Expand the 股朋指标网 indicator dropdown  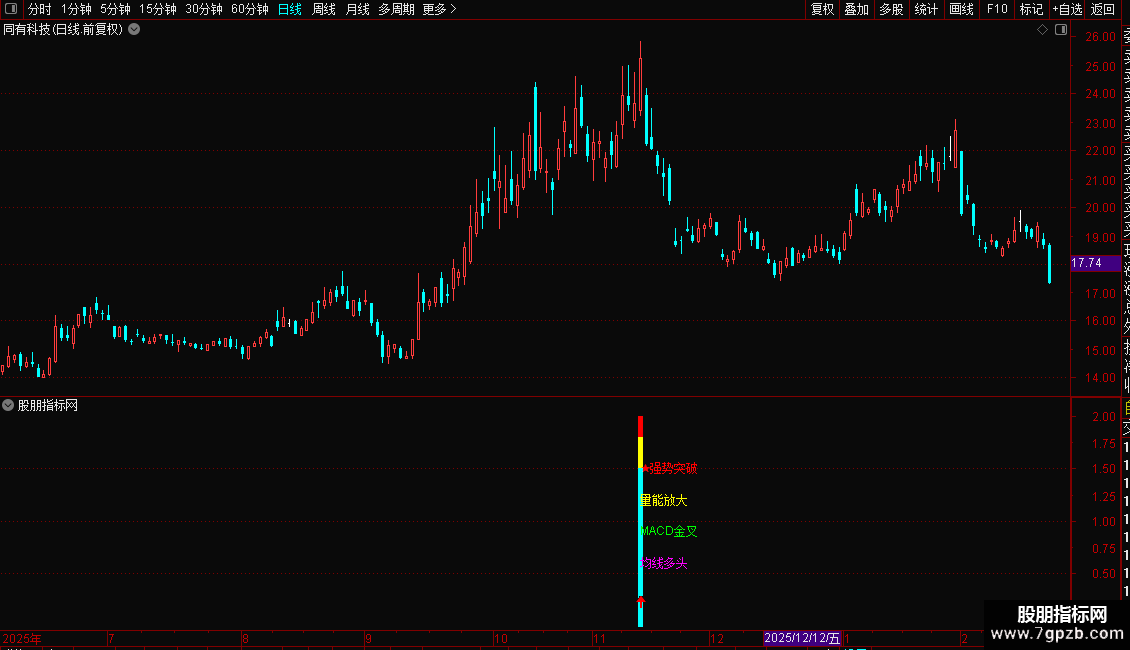click(8, 406)
